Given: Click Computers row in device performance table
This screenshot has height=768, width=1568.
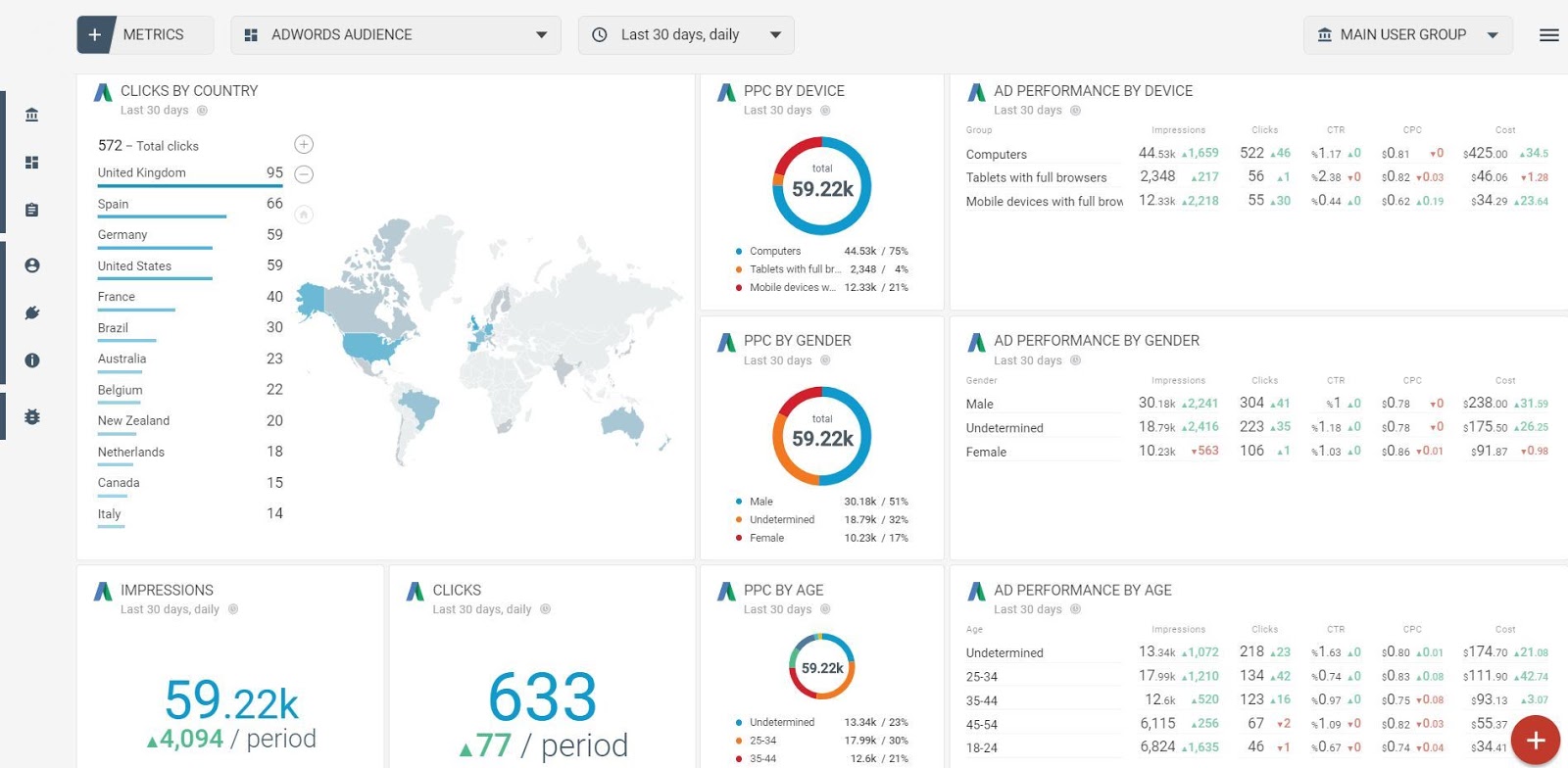Looking at the screenshot, I should (1257, 154).
